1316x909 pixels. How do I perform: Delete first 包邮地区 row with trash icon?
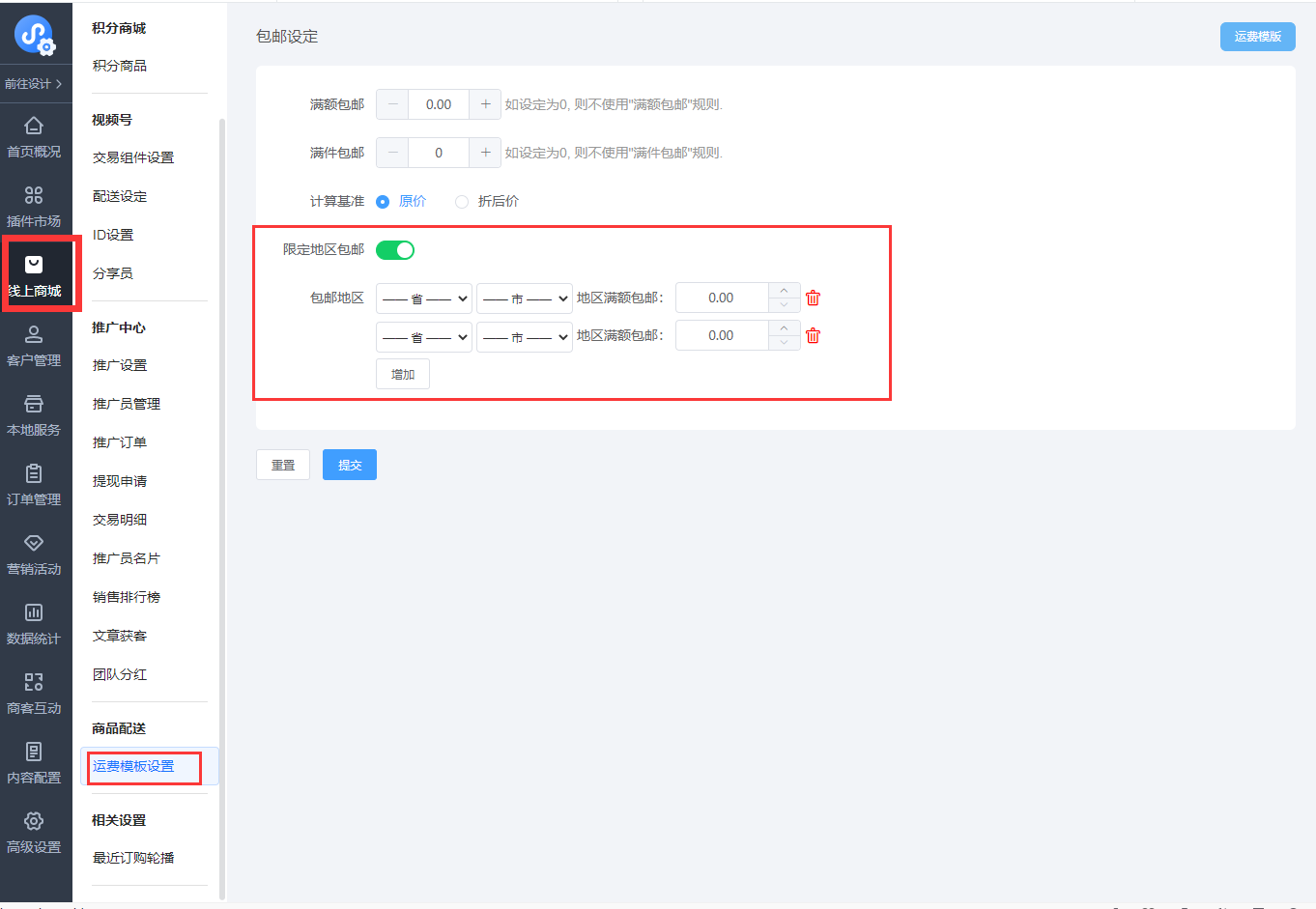813,298
